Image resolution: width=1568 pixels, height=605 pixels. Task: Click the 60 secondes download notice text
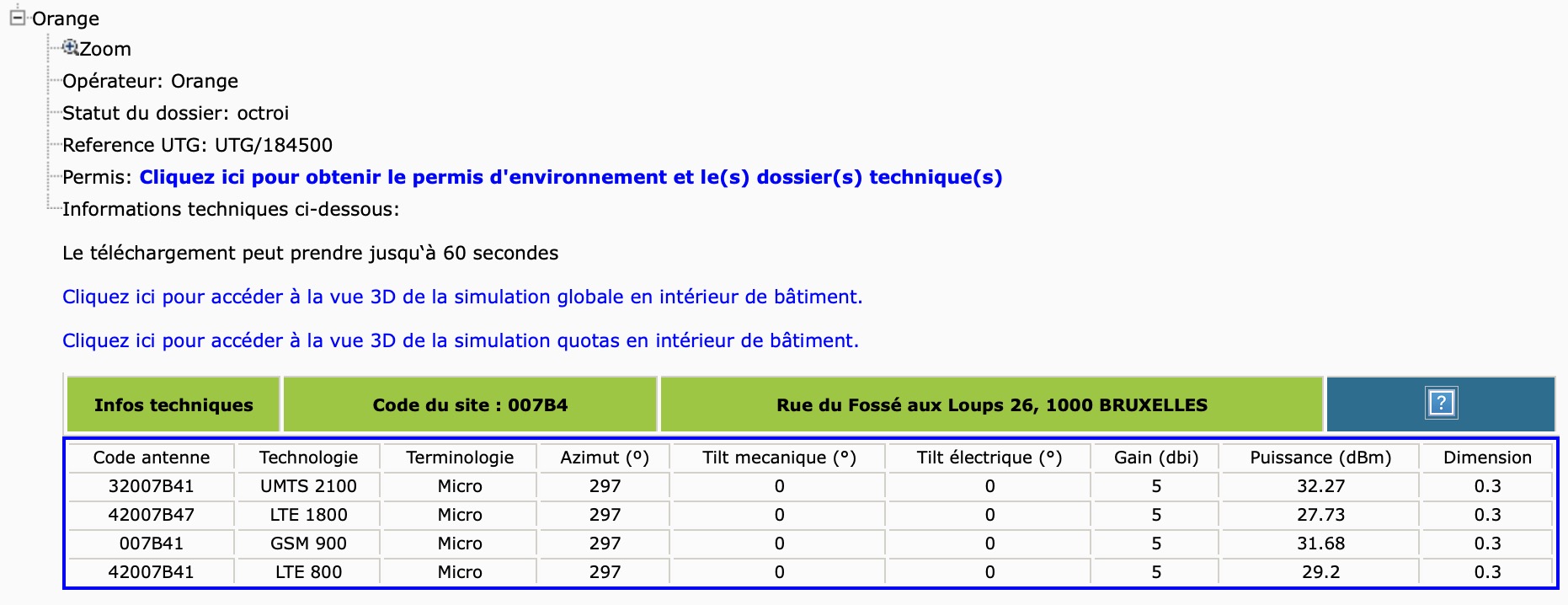[x=310, y=253]
